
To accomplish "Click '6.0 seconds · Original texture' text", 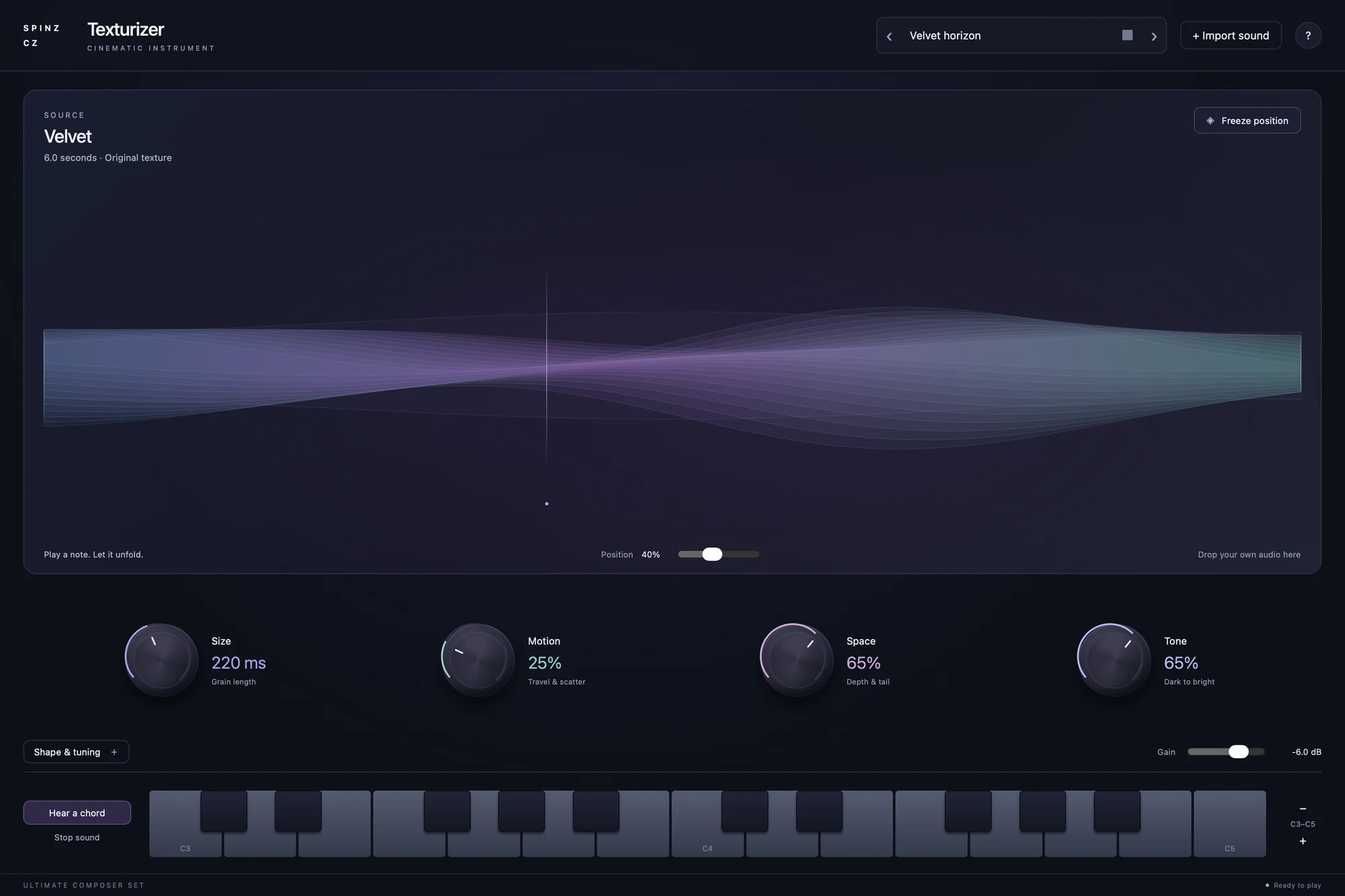I will (x=108, y=158).
